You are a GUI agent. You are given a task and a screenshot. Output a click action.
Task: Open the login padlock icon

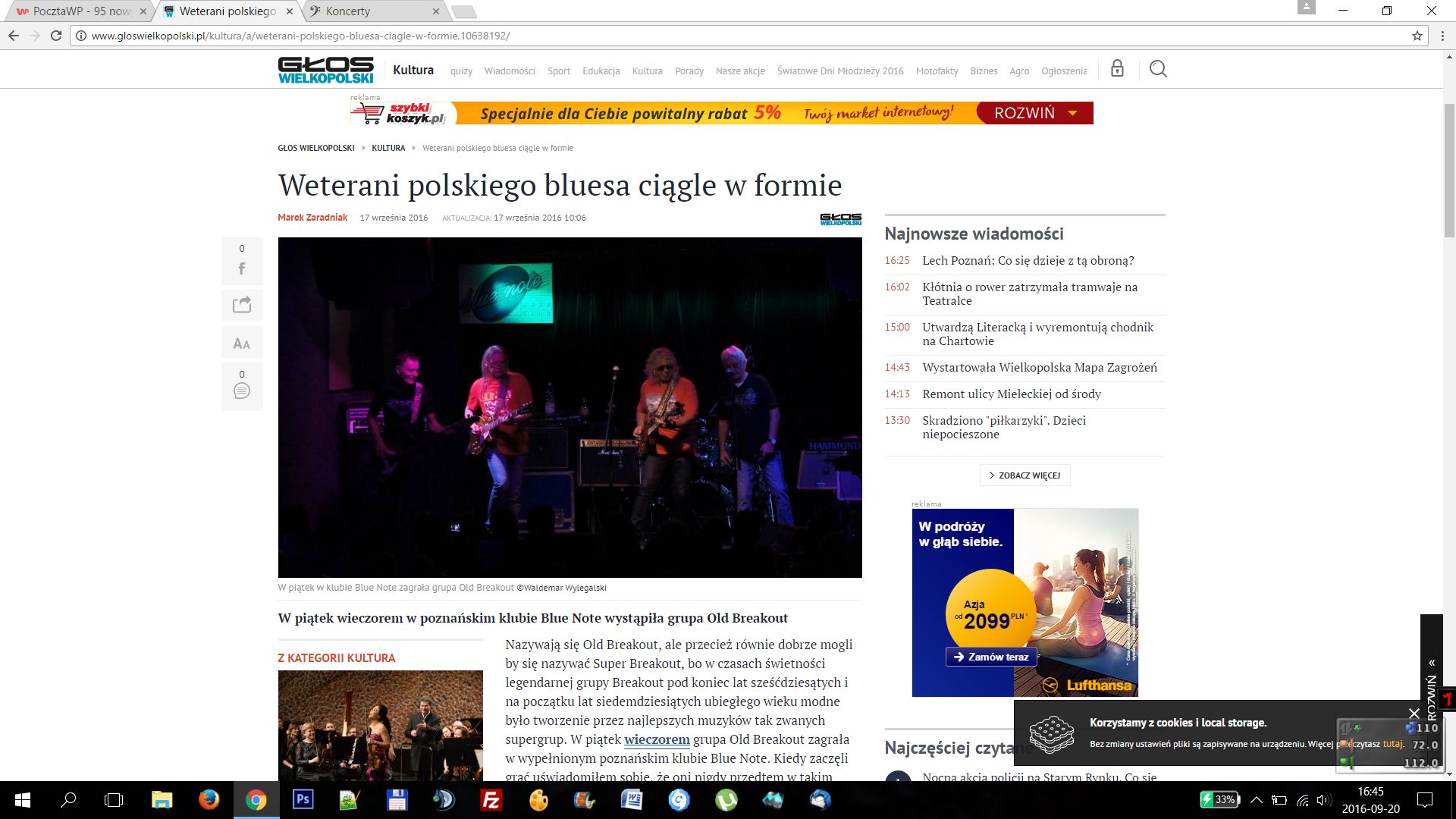(x=1117, y=68)
